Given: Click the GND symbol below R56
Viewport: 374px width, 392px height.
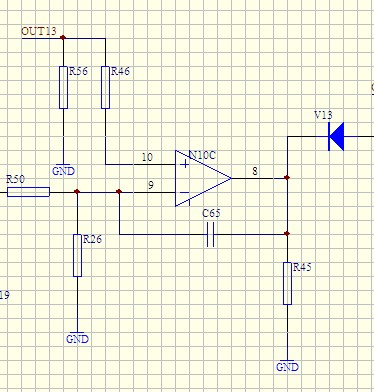Looking at the screenshot, I should [x=63, y=171].
